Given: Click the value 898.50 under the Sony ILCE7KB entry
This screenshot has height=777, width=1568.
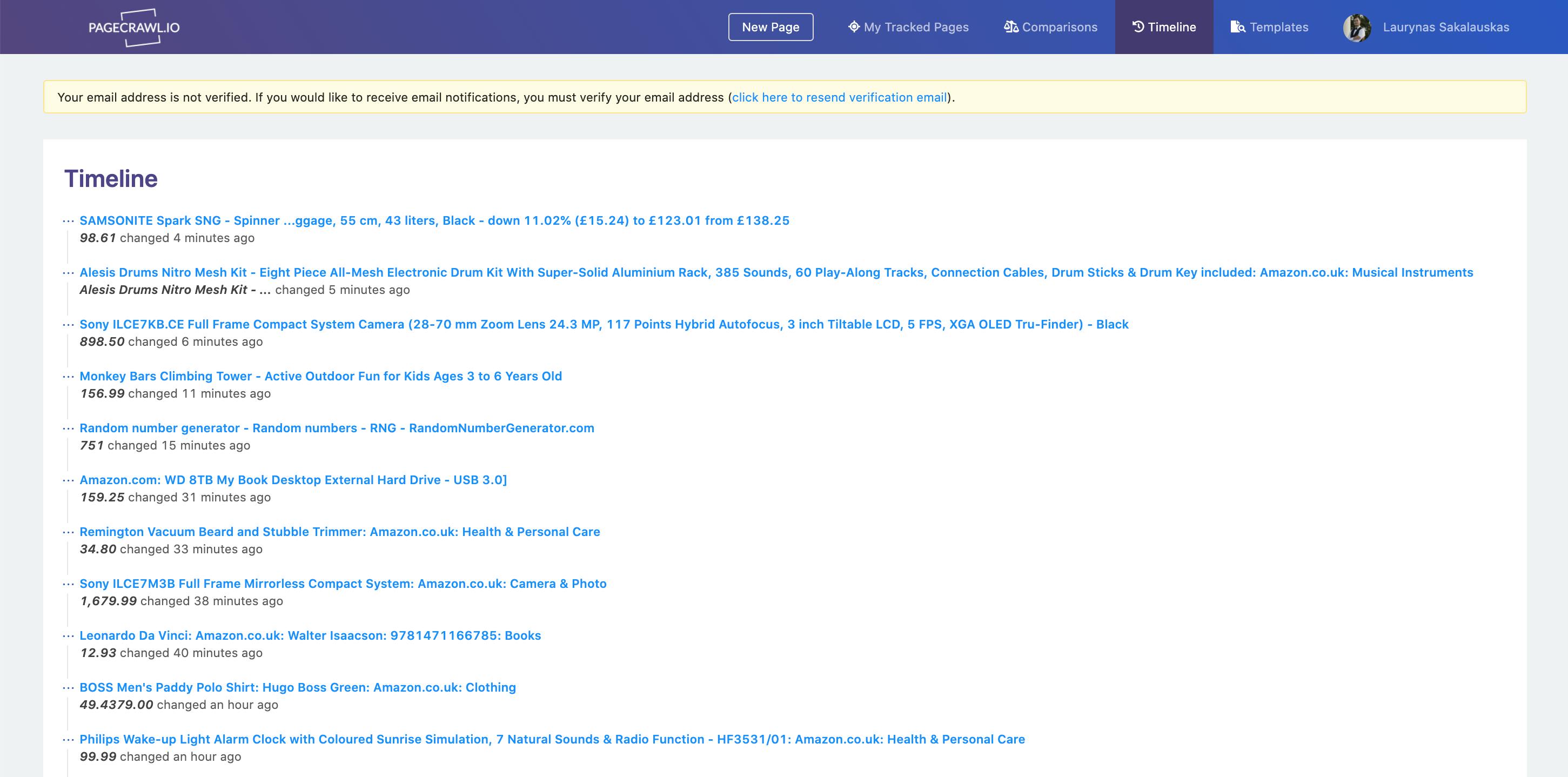Looking at the screenshot, I should (102, 341).
